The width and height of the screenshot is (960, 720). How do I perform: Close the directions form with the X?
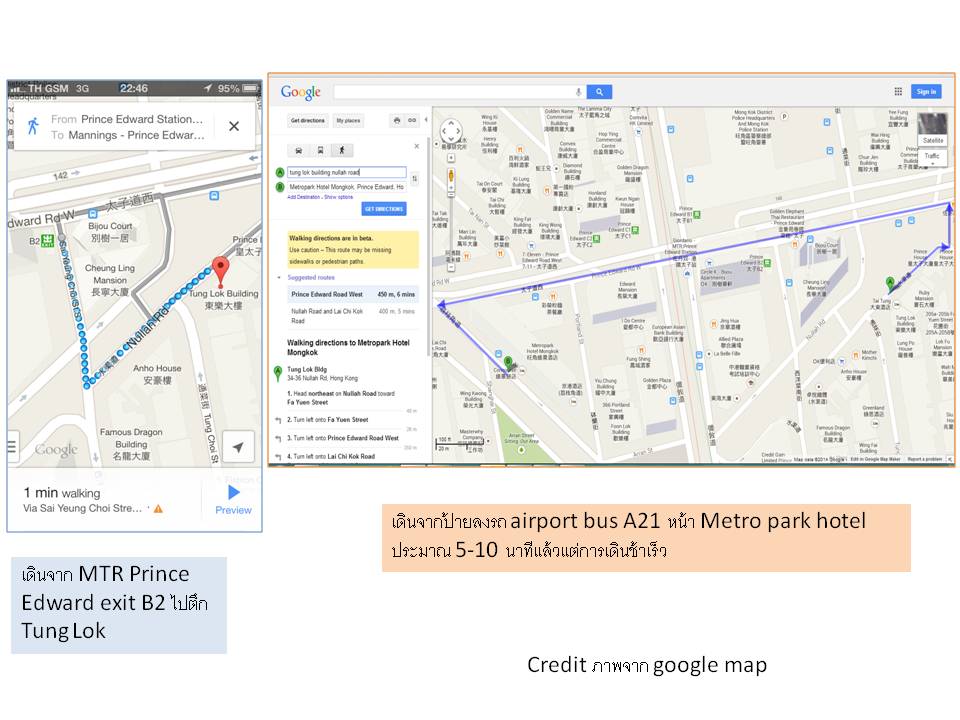tap(417, 146)
